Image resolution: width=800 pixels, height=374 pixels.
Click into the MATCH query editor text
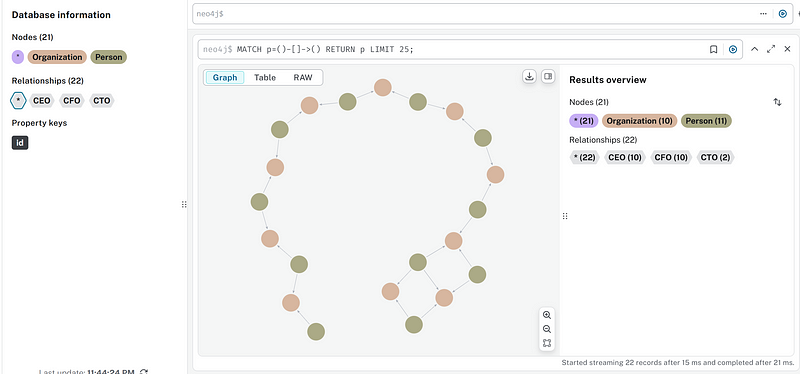point(326,49)
